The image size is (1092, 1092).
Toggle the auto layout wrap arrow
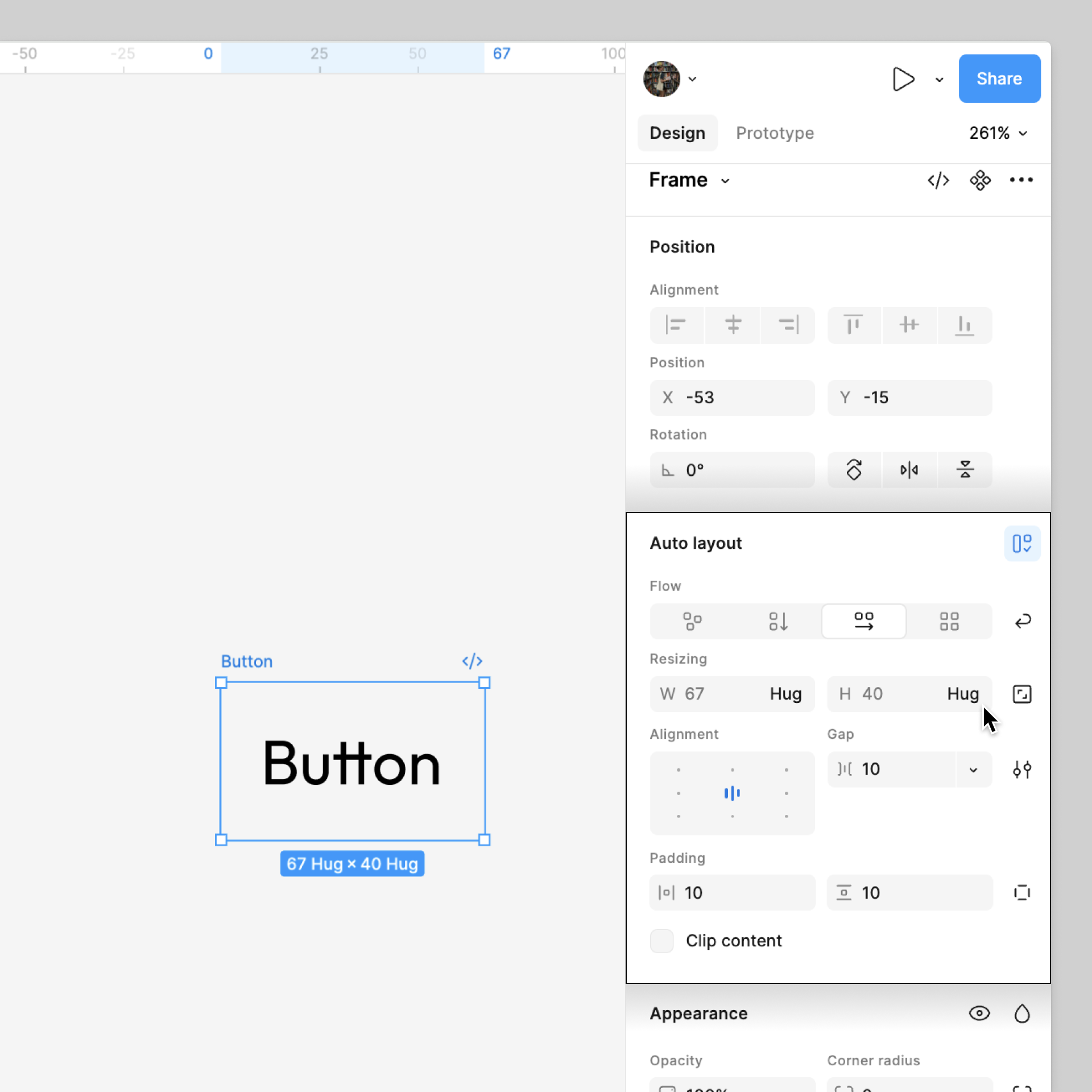pos(1022,621)
